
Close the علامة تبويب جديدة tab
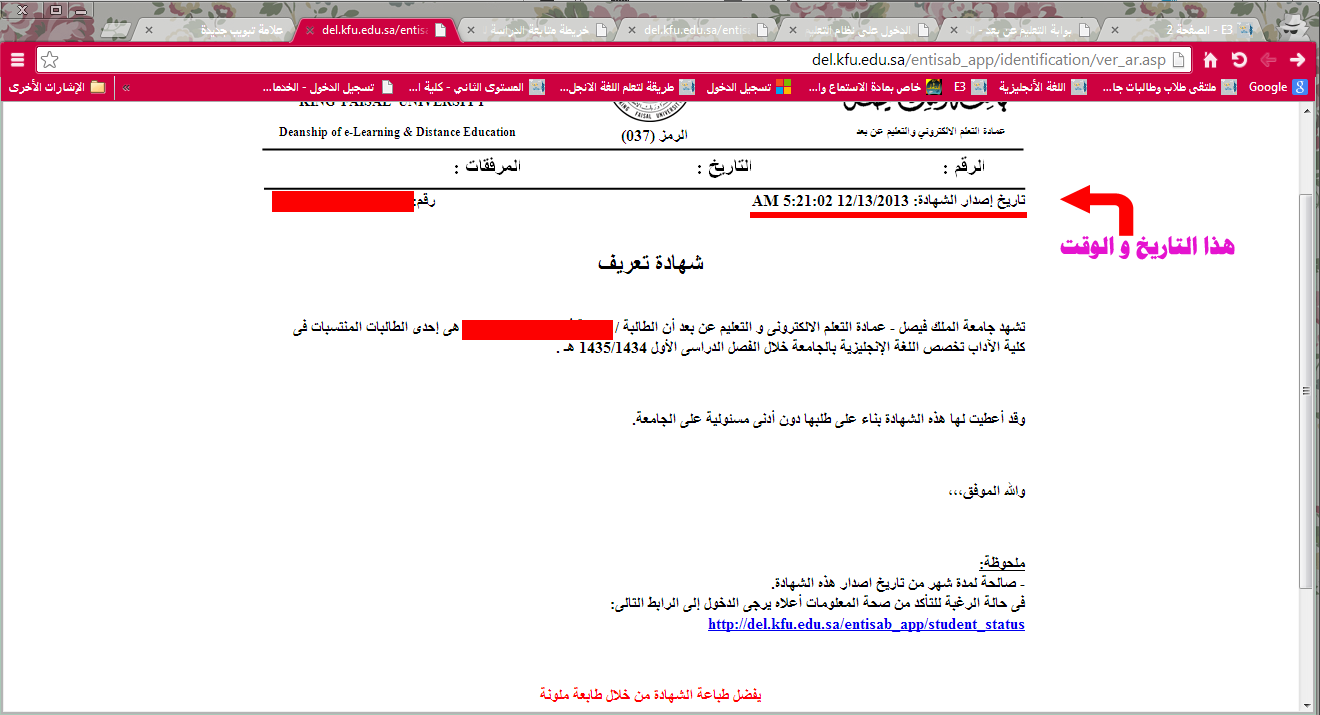pos(149,30)
